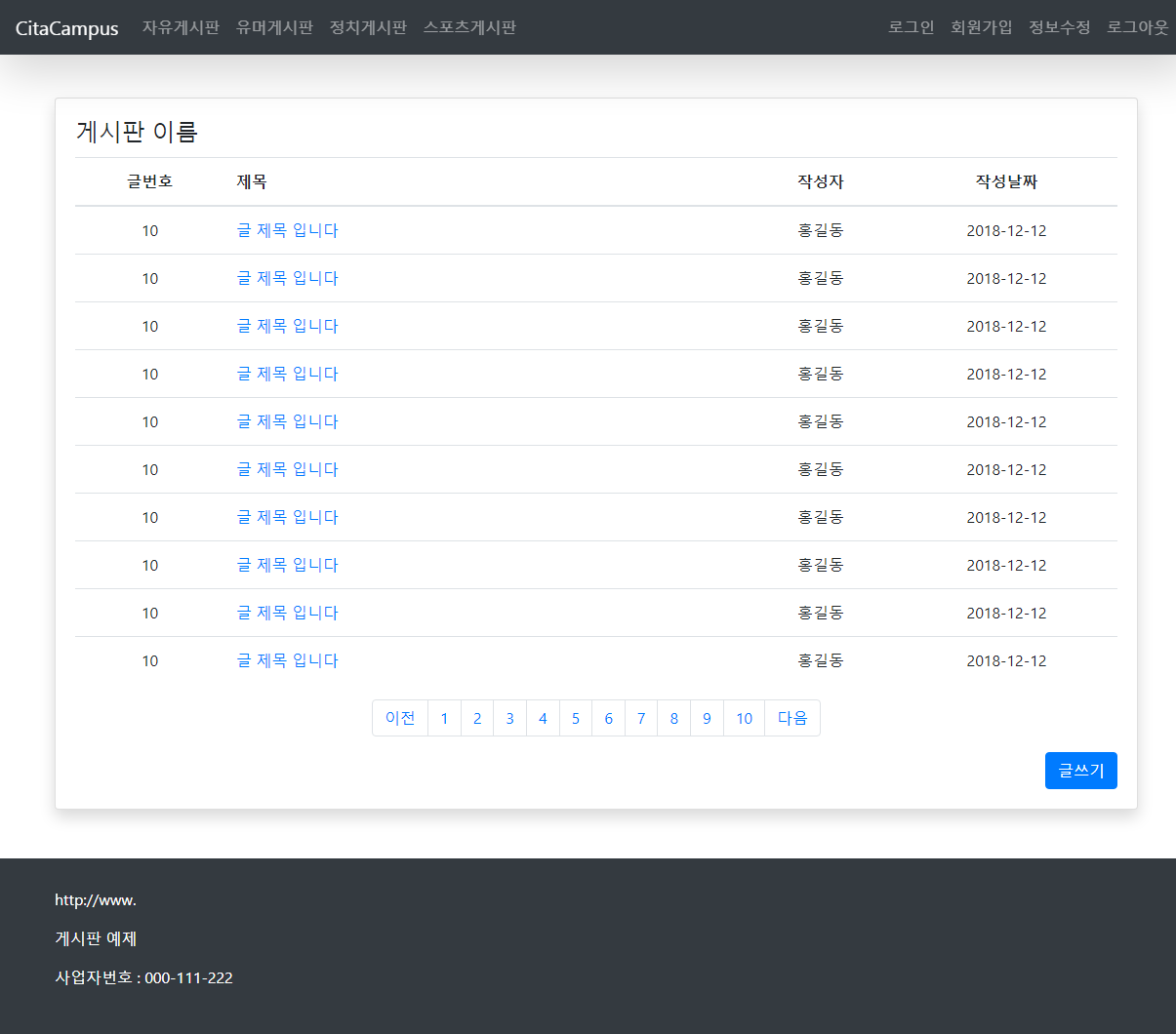Image resolution: width=1176 pixels, height=1034 pixels.
Task: Go to page 1 in pagination
Action: [x=444, y=718]
